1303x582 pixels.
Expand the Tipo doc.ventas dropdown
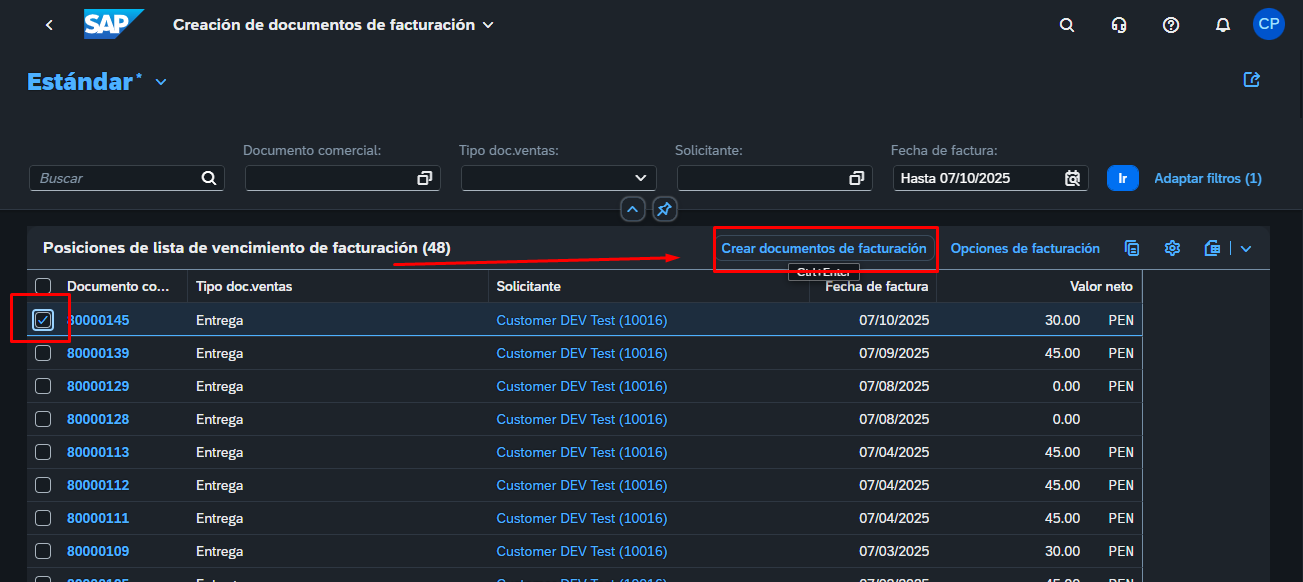[x=641, y=178]
